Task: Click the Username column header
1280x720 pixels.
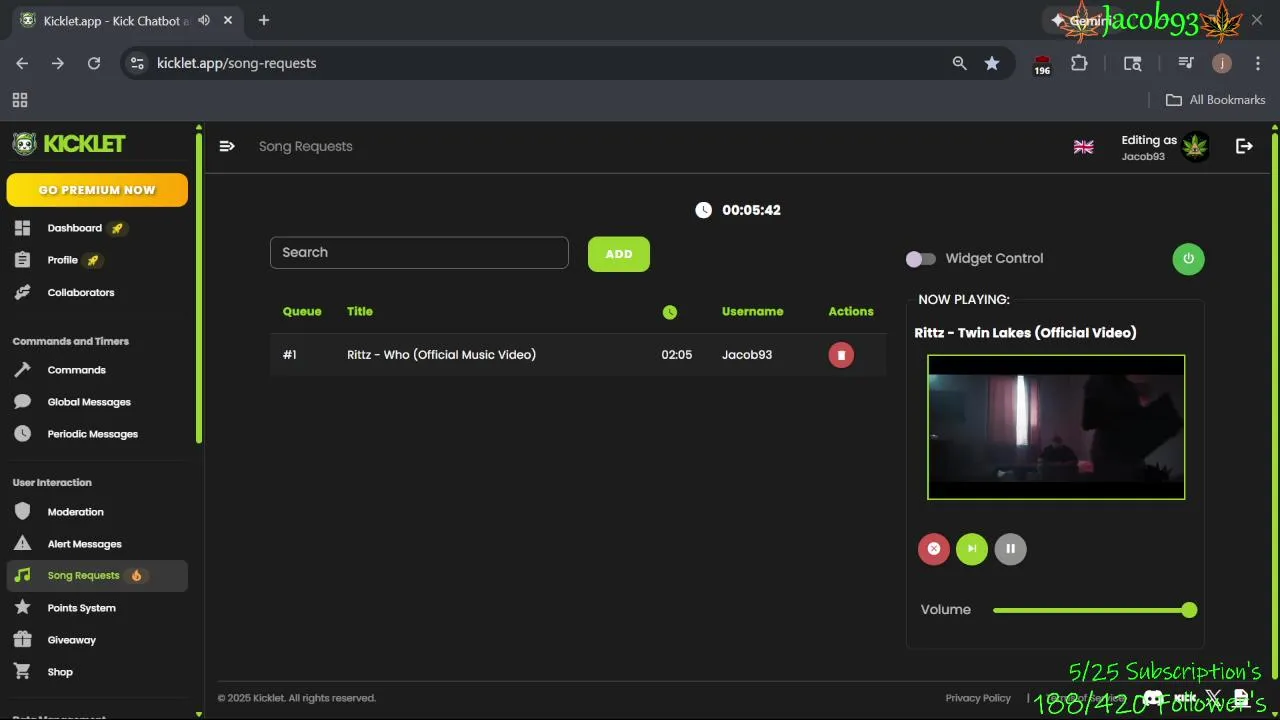Action: (x=752, y=311)
